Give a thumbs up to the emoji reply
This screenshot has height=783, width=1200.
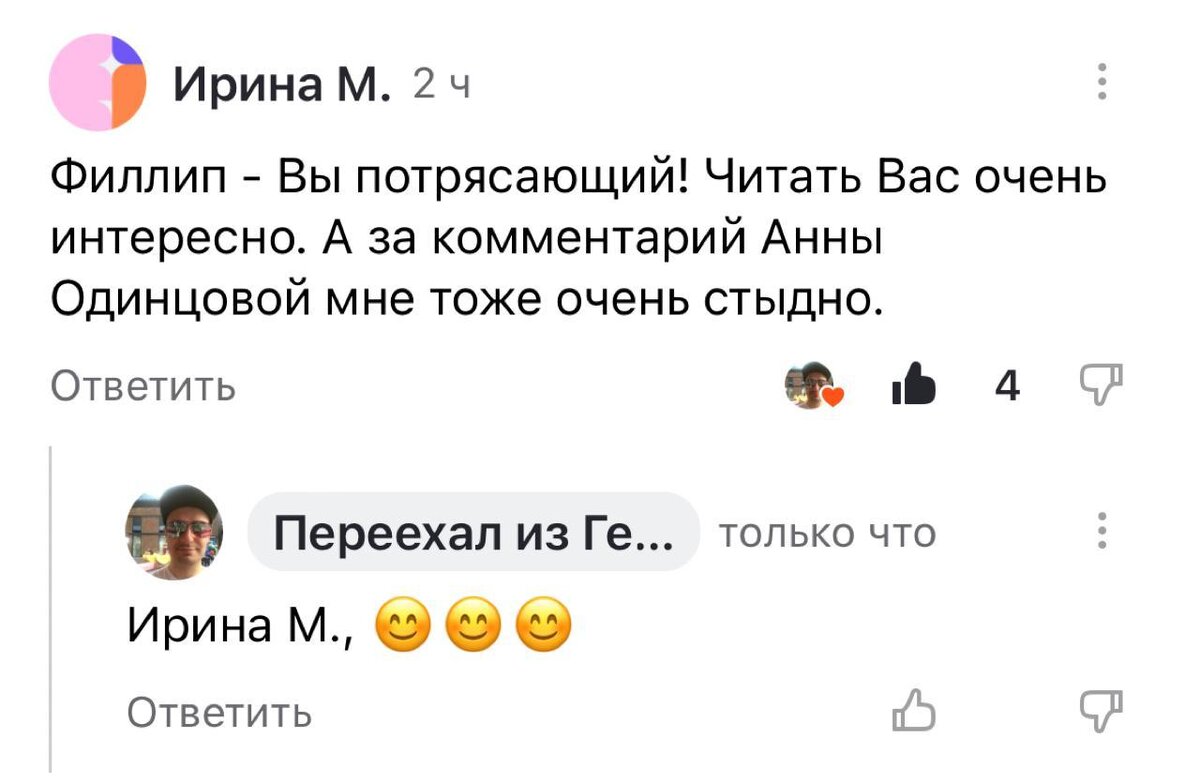(x=915, y=712)
